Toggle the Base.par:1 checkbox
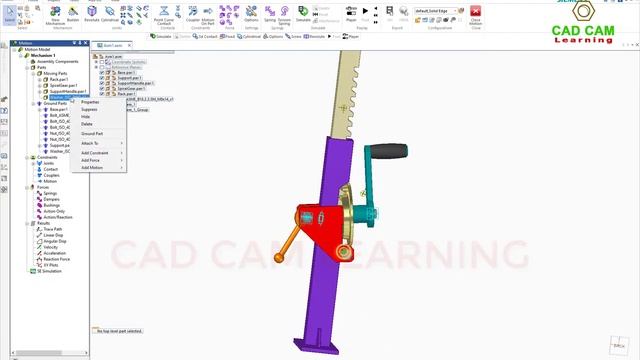Viewport: 640px width, 360px height. tap(102, 73)
